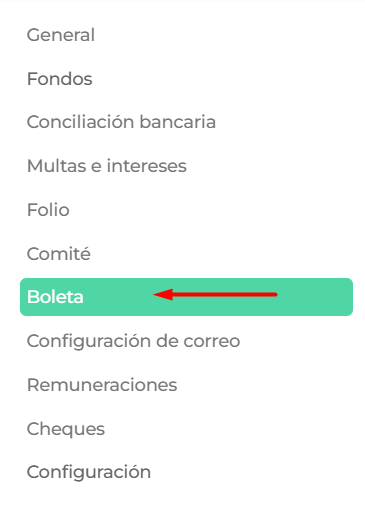Click the Comité label above Boleta

[59, 254]
